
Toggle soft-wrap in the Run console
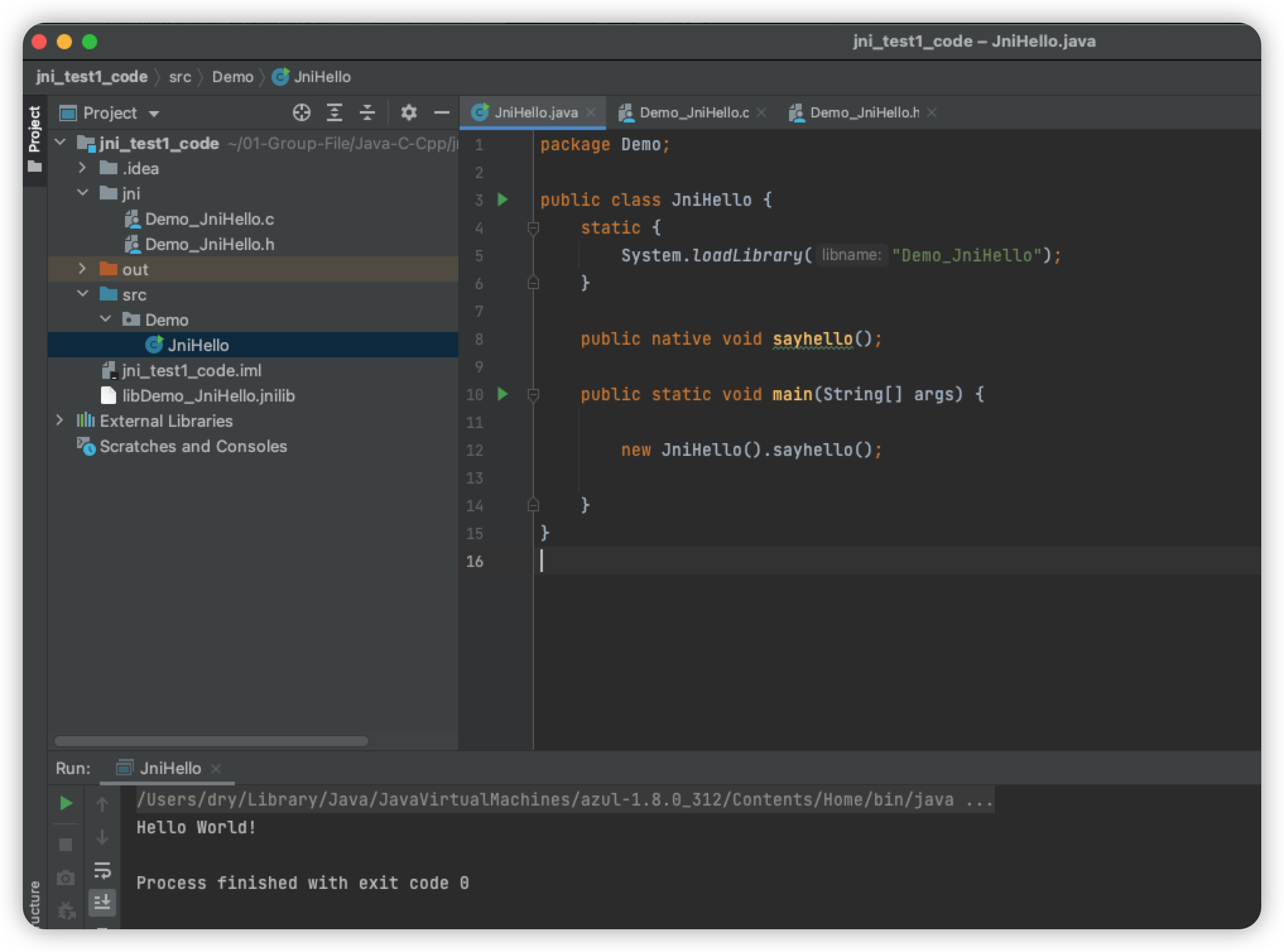[102, 871]
